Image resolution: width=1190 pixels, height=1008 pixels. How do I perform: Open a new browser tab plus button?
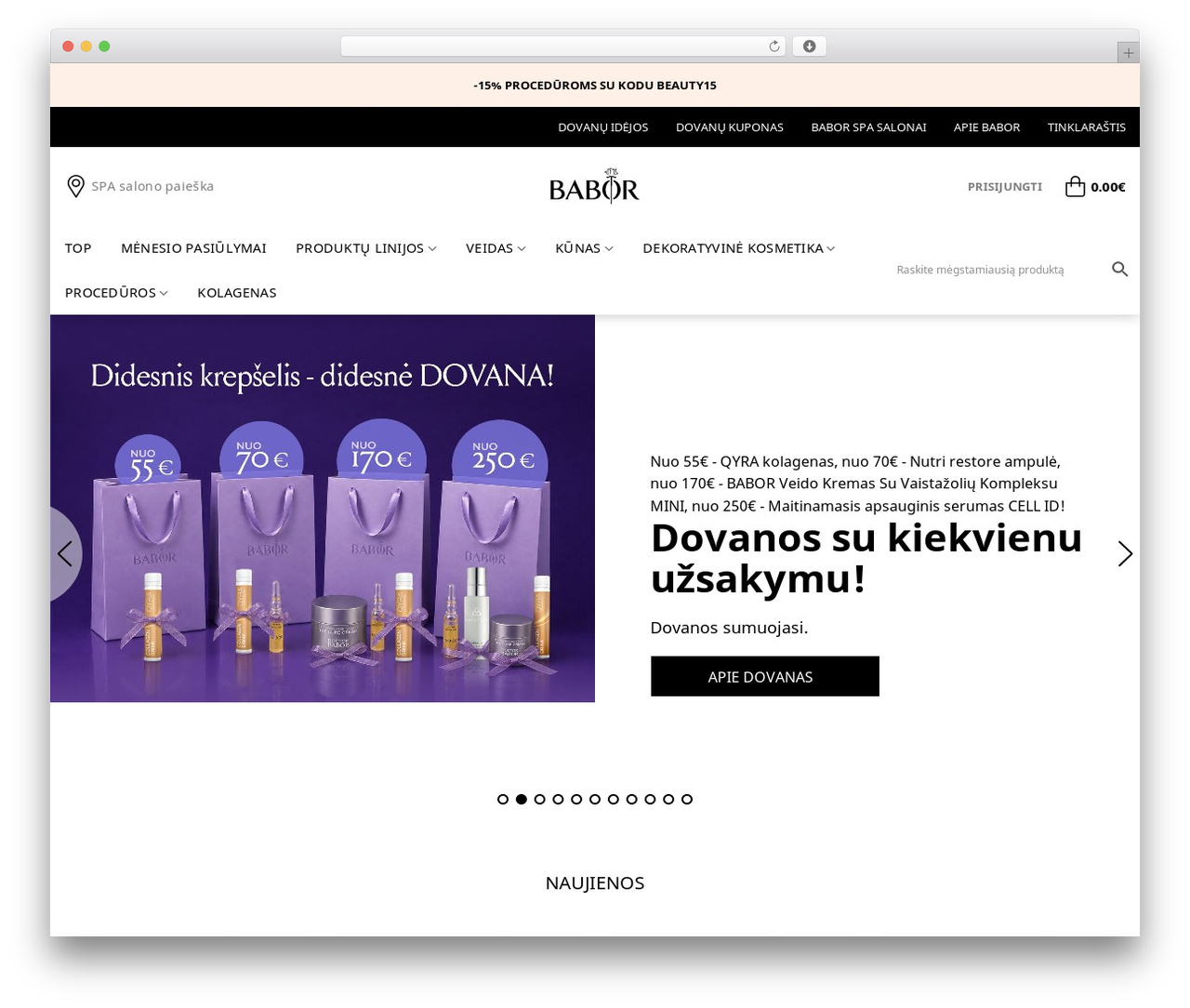click(x=1128, y=53)
